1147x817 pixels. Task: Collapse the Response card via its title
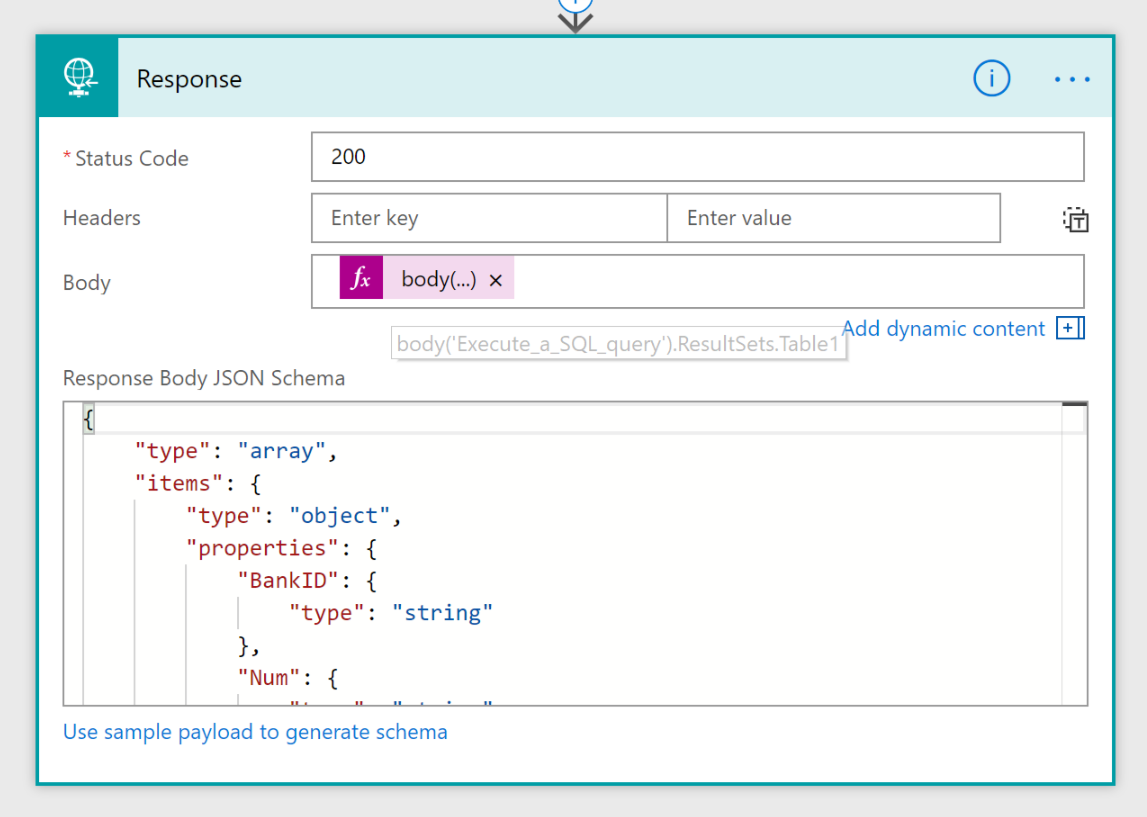[x=189, y=79]
